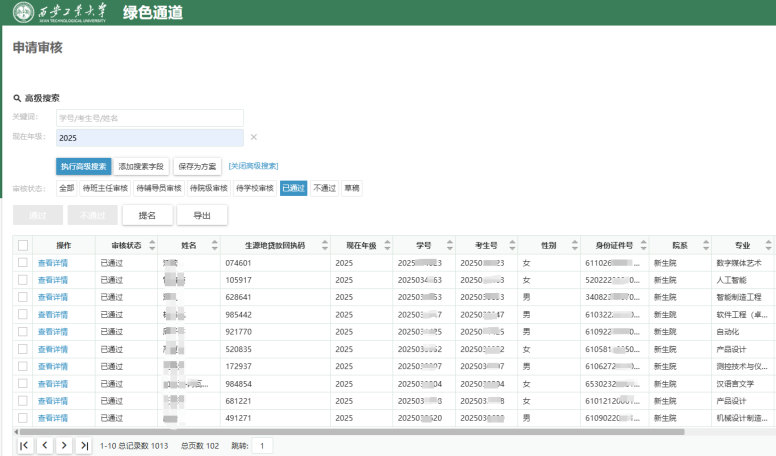776x456 pixels.
Task: Select the 不通过 status filter
Action: (324, 187)
